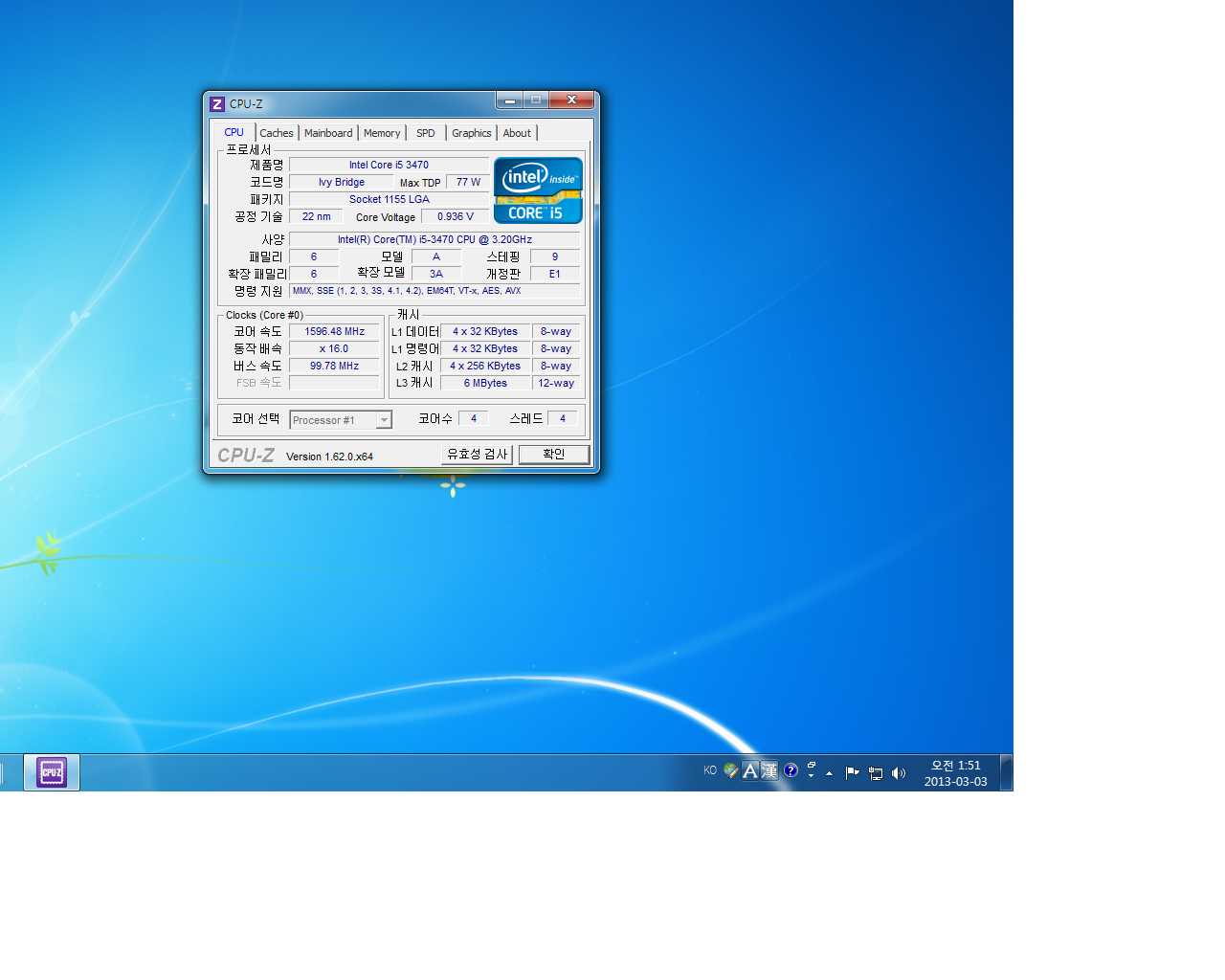1225x980 pixels.
Task: Click the 3A extended model value
Action: point(436,274)
